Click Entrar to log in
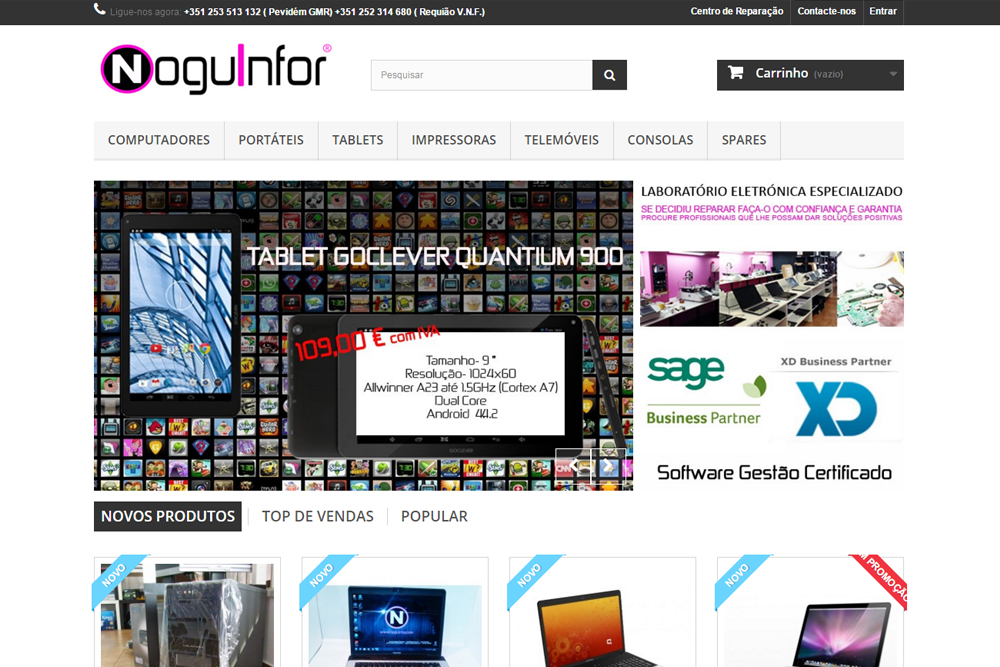This screenshot has width=1000, height=667. [x=883, y=11]
